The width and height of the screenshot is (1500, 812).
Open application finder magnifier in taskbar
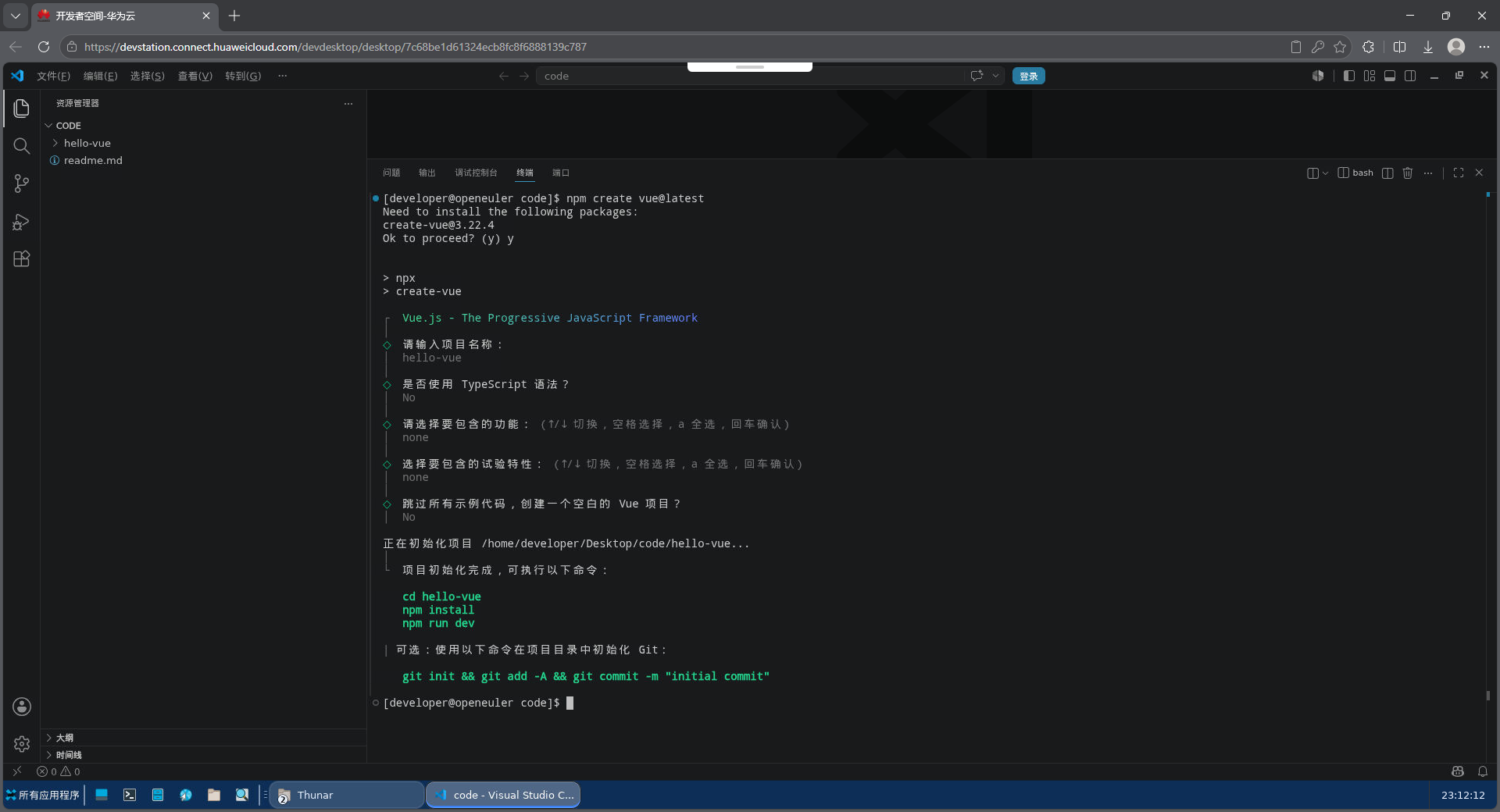pos(242,795)
